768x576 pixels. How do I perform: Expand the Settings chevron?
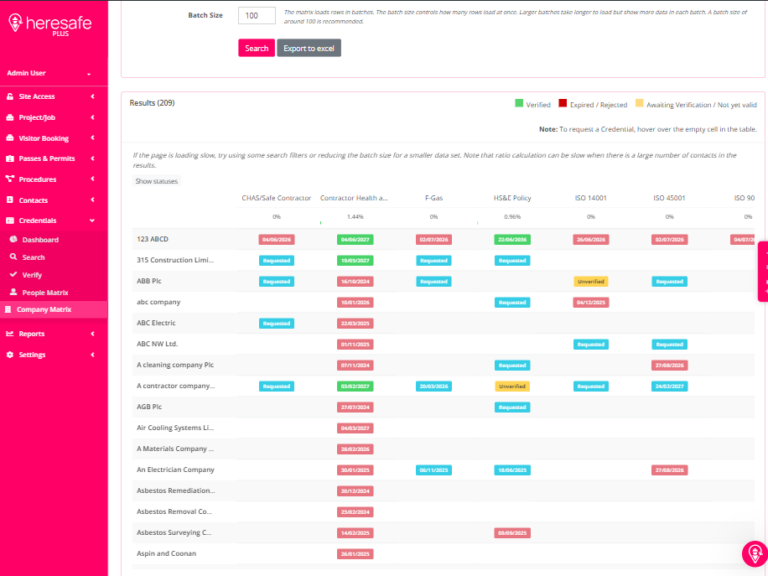click(93, 355)
